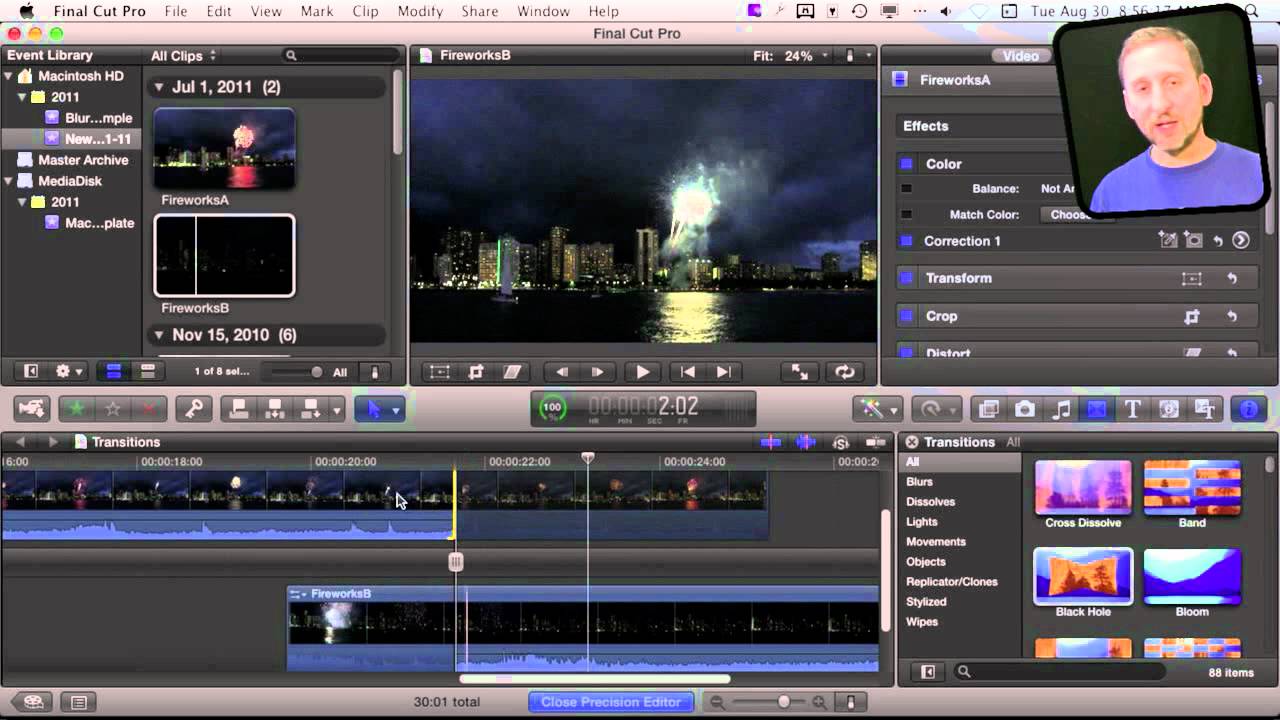Hide the Transitions Browser toolbar icon

(x=1097, y=409)
